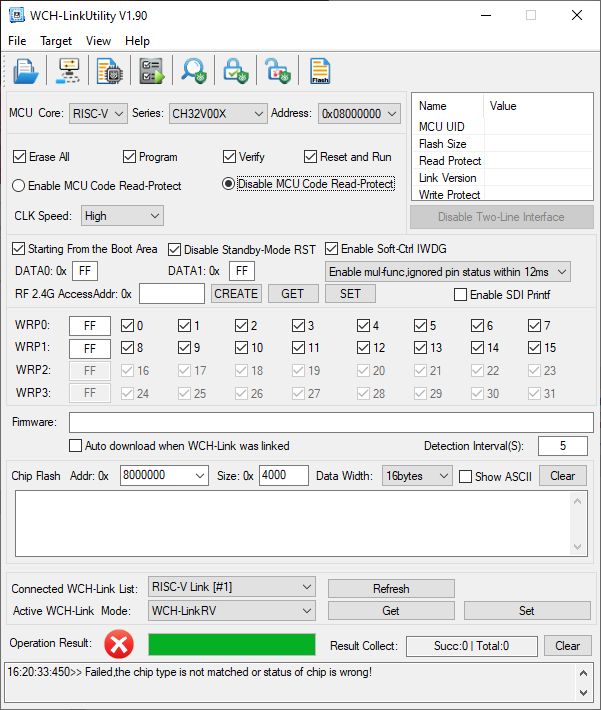Click the connect WCH-Link toolbar icon

68,71
